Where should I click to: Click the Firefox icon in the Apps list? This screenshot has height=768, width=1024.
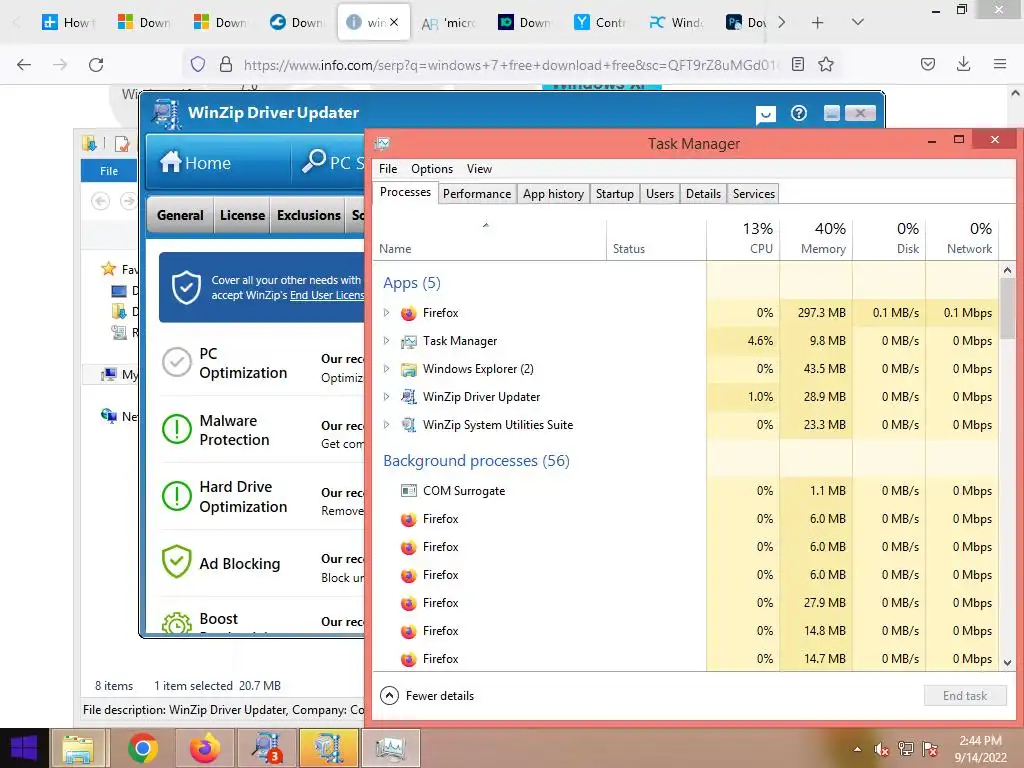click(x=409, y=313)
